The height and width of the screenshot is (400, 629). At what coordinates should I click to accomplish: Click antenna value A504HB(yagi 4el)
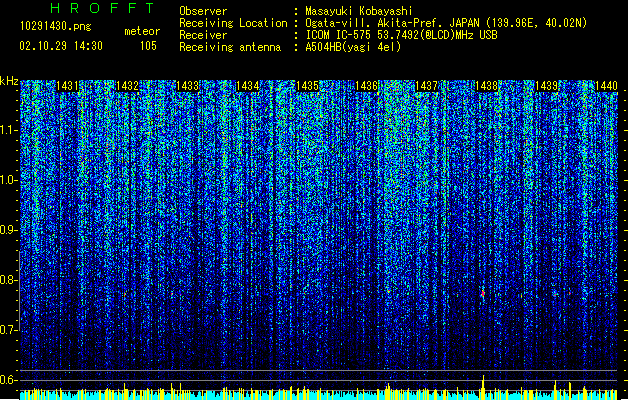click(353, 47)
